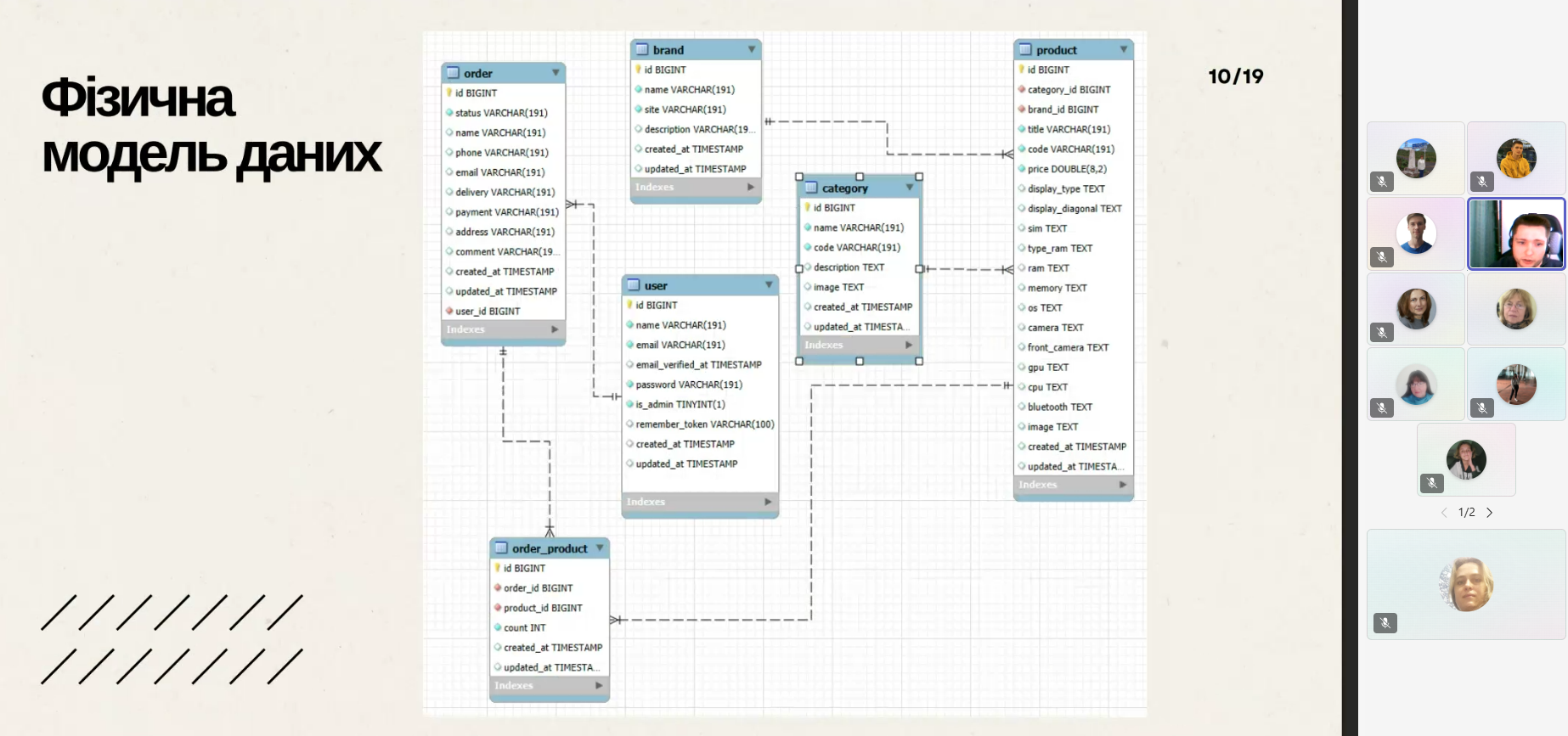Screen dimensions: 1568x736
Task: Select 'payment VARCHAR(191)' in order table
Action: 507,212
